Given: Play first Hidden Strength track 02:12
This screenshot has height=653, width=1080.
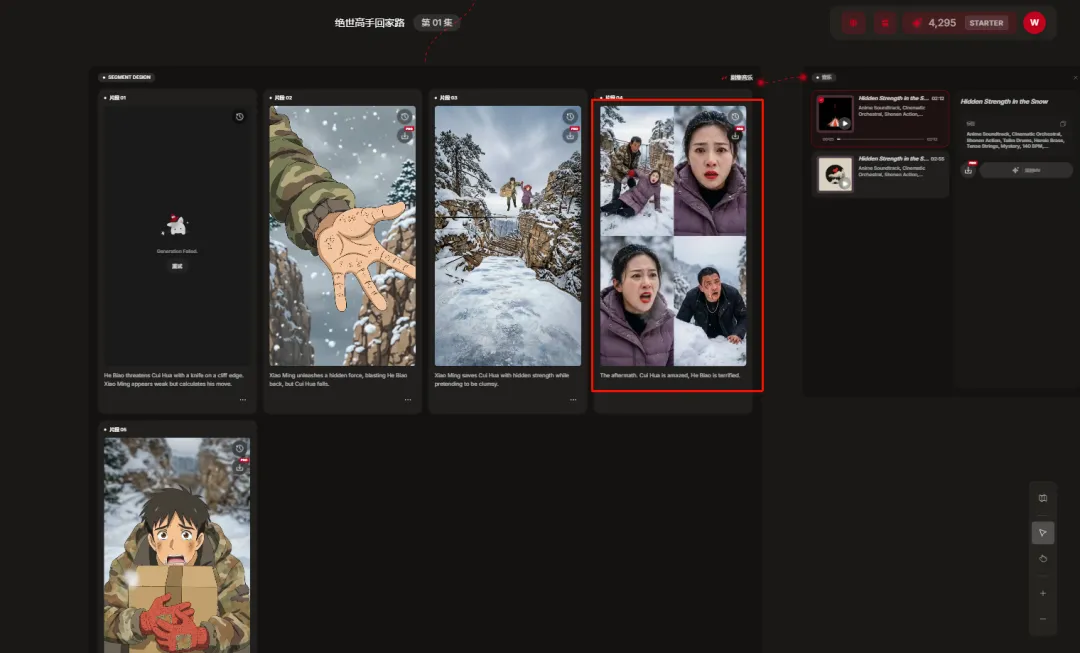Looking at the screenshot, I should [844, 123].
